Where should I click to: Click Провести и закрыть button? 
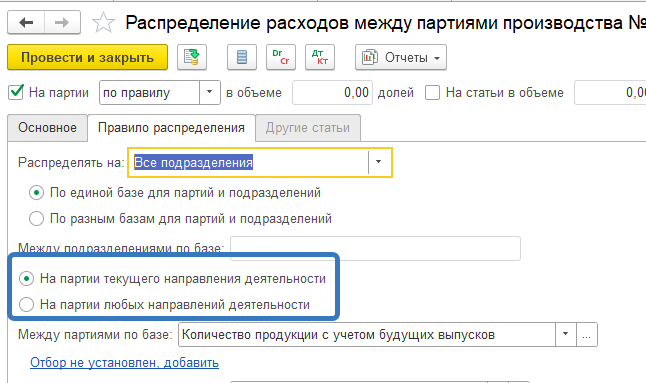[x=87, y=57]
